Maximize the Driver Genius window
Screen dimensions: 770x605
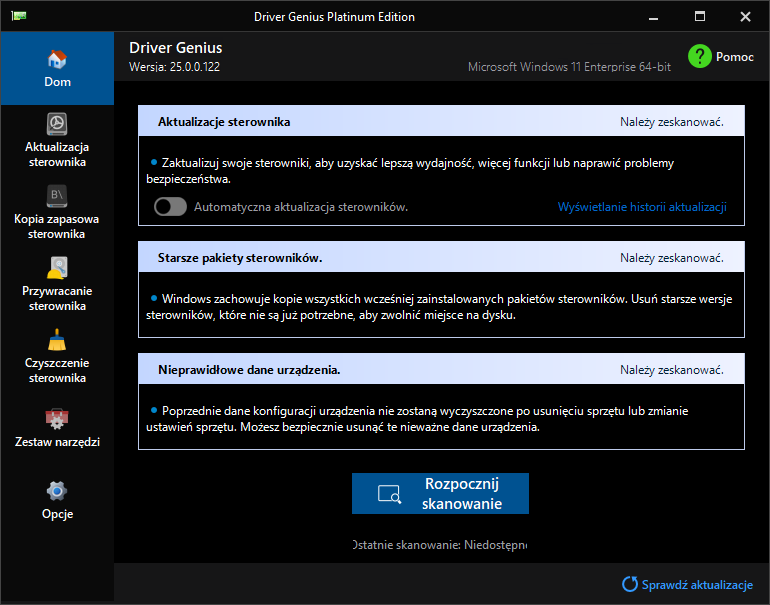pos(700,17)
